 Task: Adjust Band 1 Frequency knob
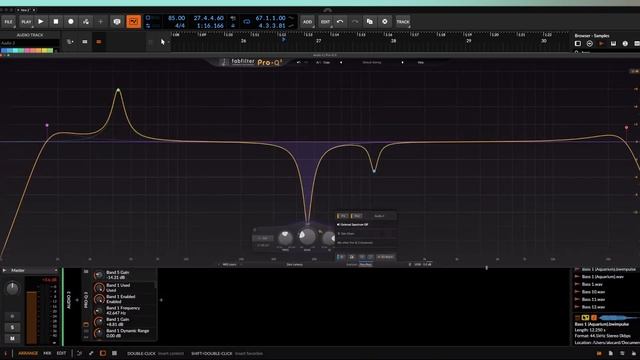tap(98, 311)
